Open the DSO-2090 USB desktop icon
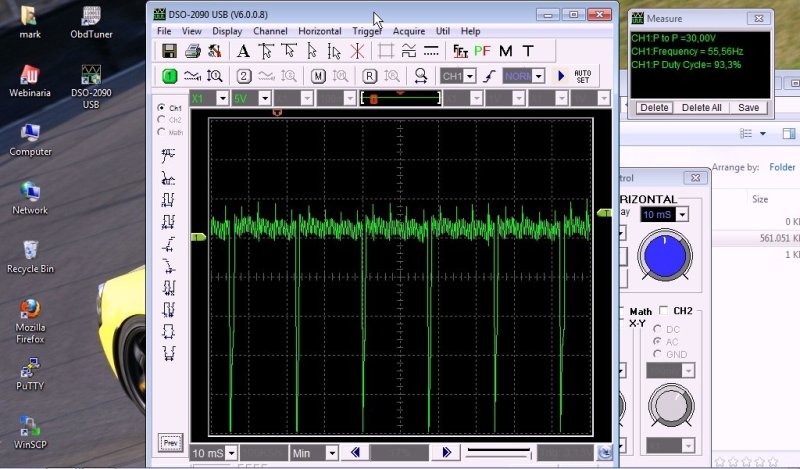 91,86
